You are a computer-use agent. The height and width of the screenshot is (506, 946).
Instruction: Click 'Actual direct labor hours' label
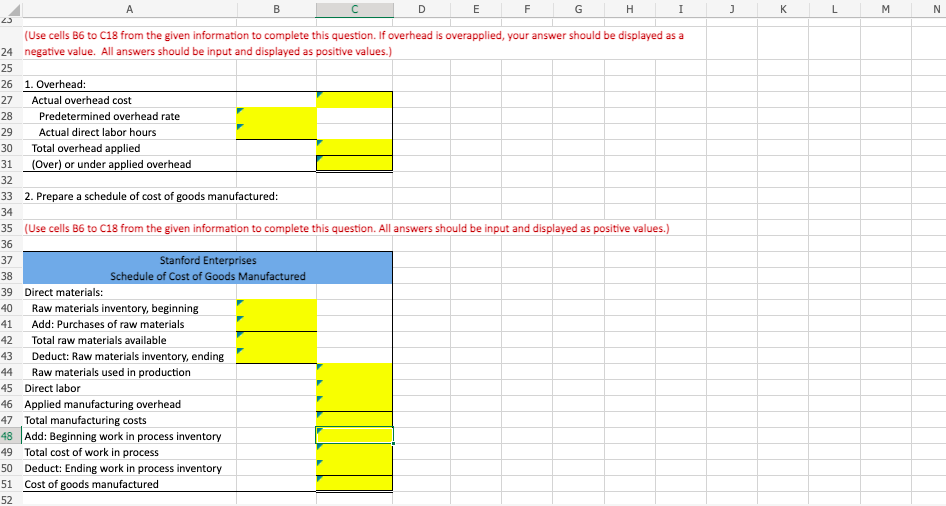pos(98,132)
